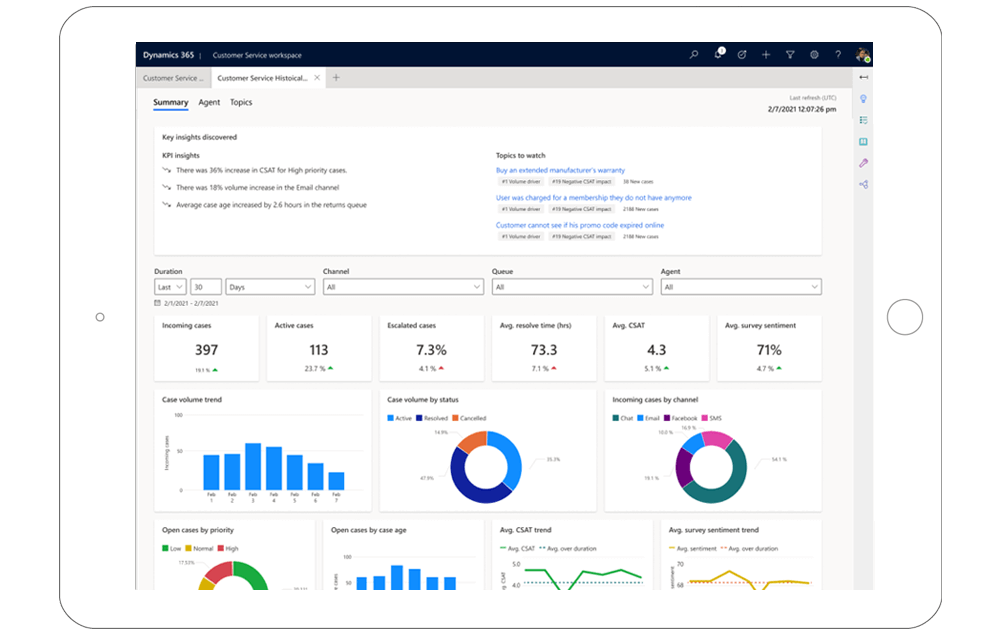Image resolution: width=1000 pixels, height=633 pixels.
Task: Click the user profile avatar
Action: point(862,55)
